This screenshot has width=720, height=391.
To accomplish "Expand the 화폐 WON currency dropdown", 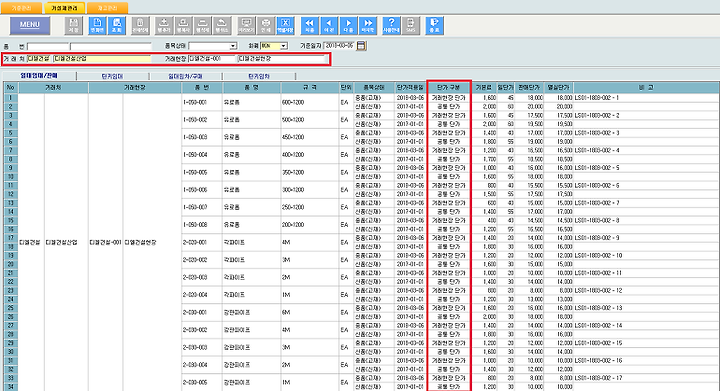I will [x=283, y=46].
